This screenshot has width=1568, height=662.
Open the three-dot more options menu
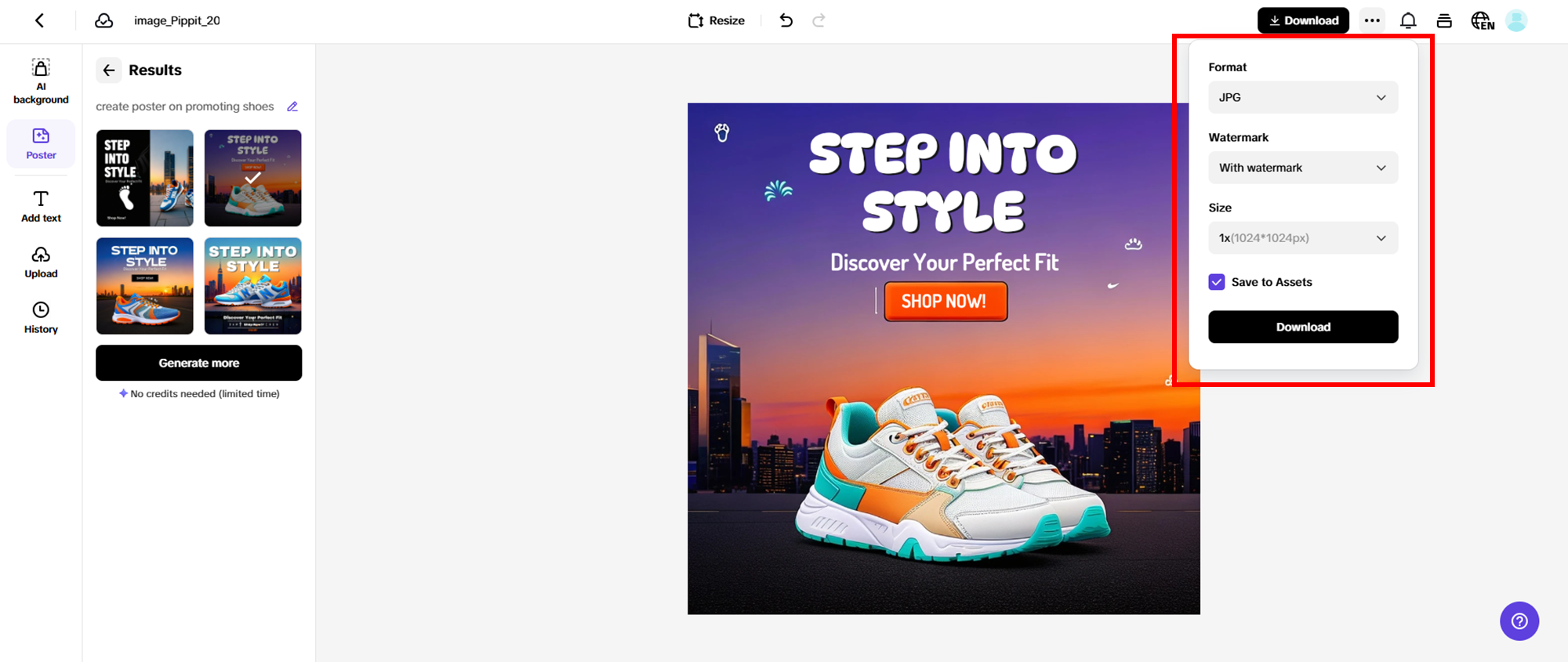[x=1372, y=20]
